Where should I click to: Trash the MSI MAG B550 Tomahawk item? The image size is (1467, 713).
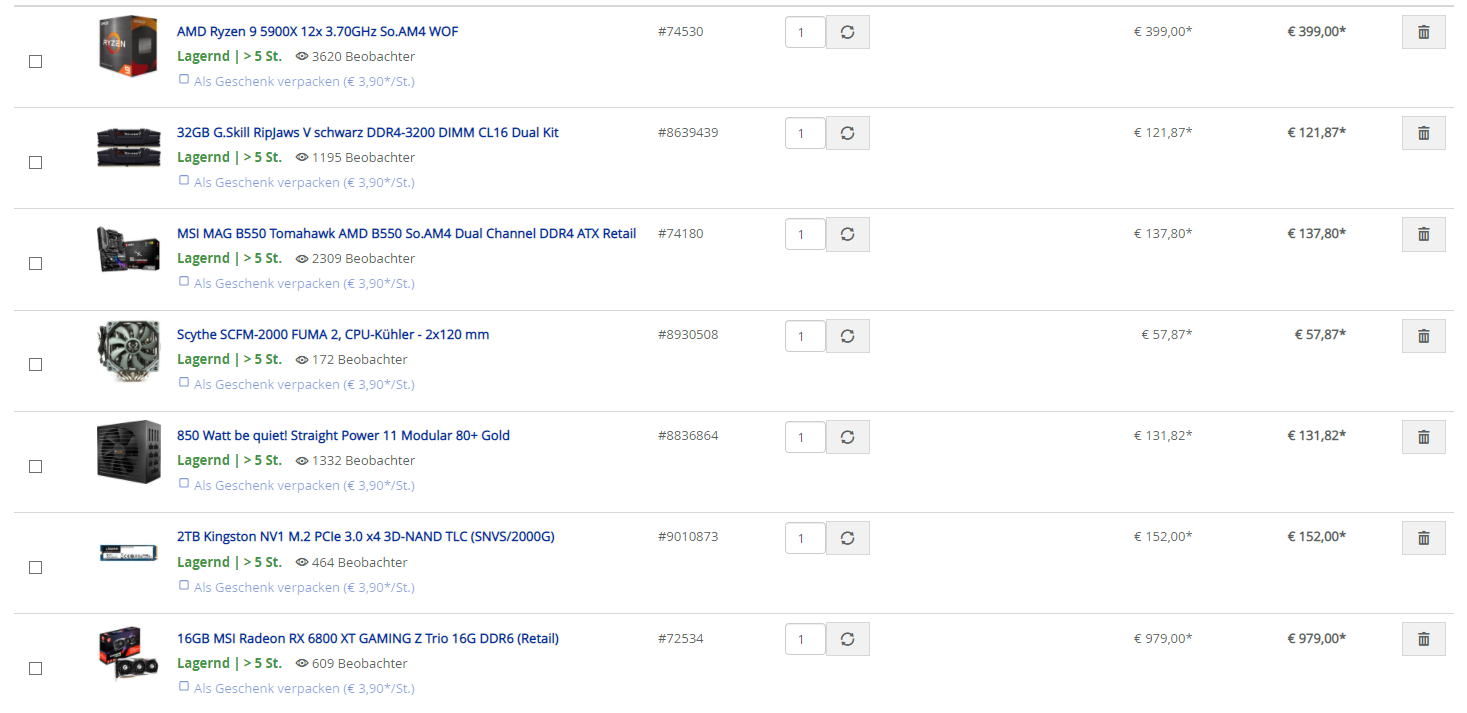tap(1423, 234)
